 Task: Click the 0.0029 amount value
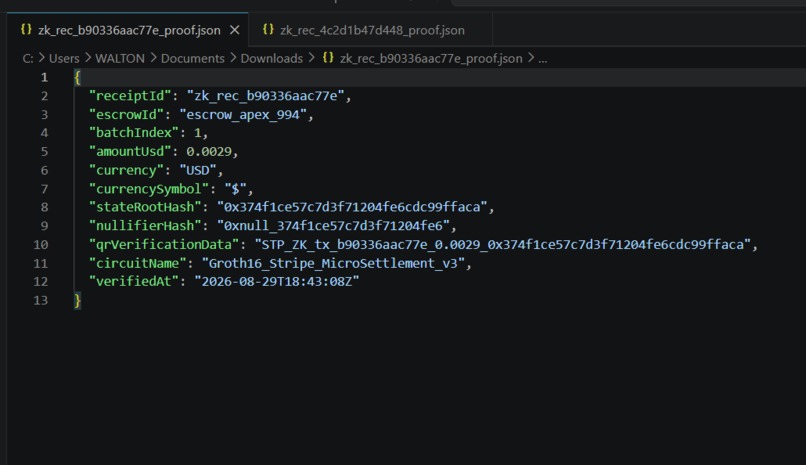pyautogui.click(x=209, y=152)
